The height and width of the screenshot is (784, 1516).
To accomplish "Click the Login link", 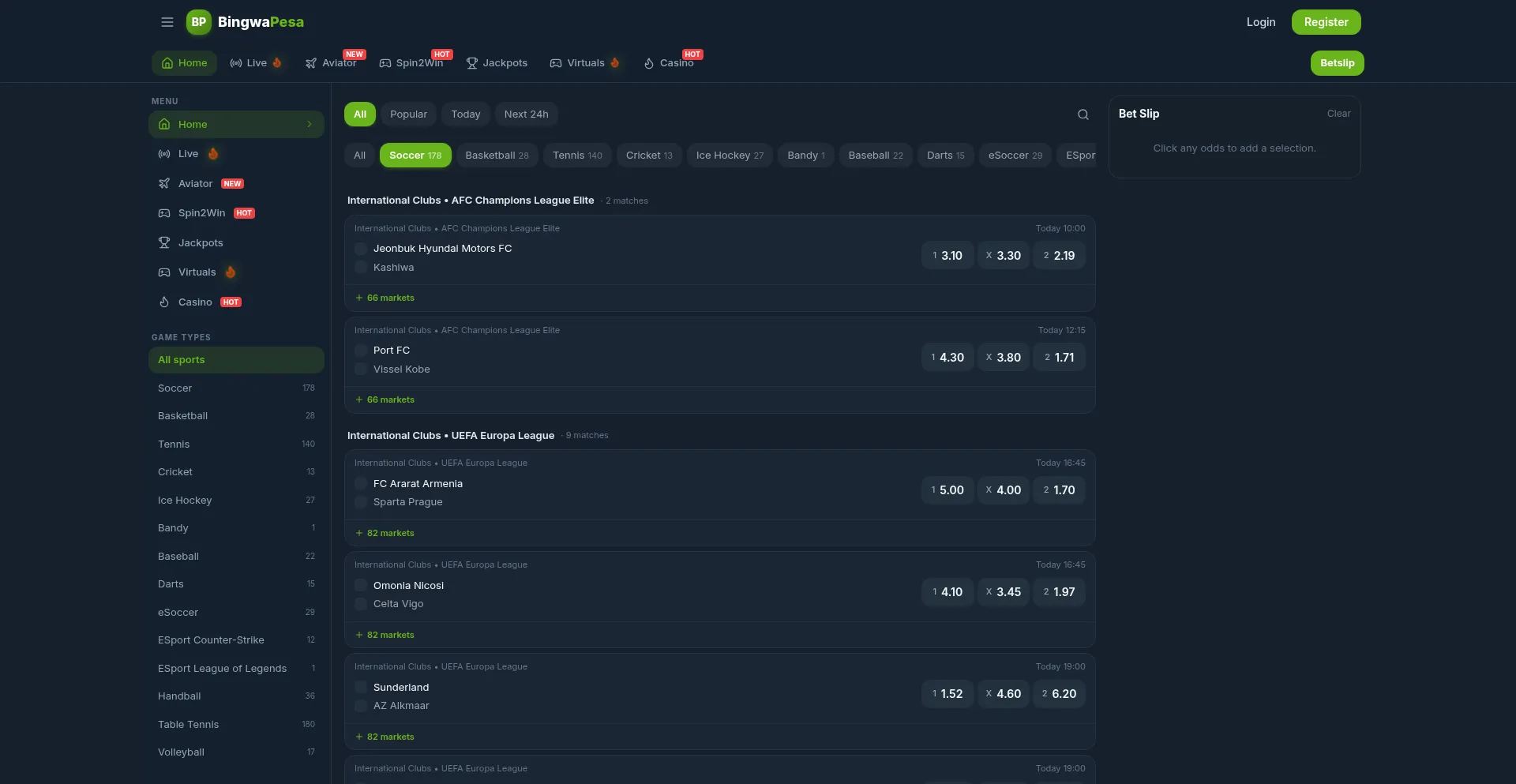I will (1261, 22).
